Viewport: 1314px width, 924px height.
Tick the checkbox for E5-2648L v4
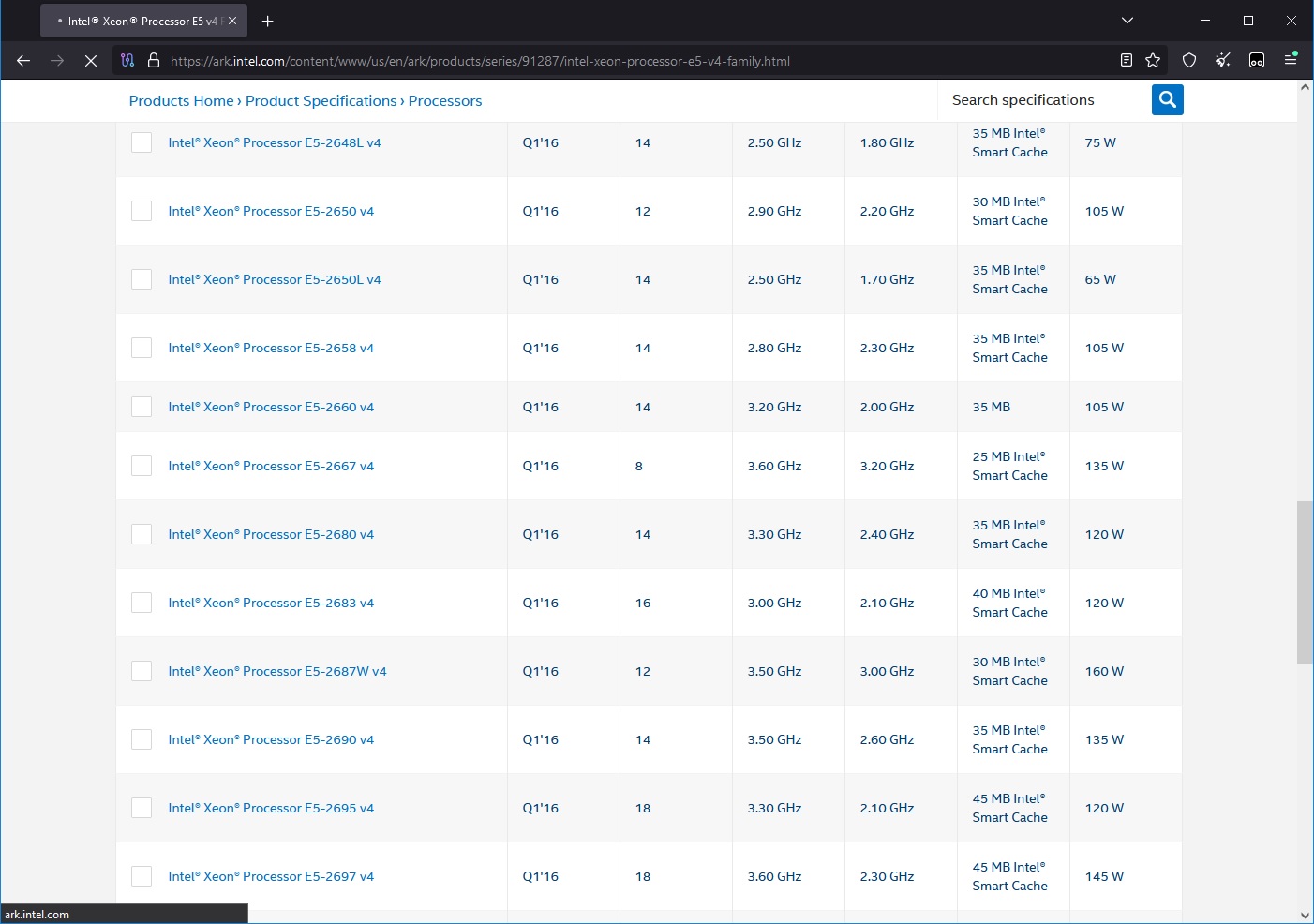pos(142,142)
